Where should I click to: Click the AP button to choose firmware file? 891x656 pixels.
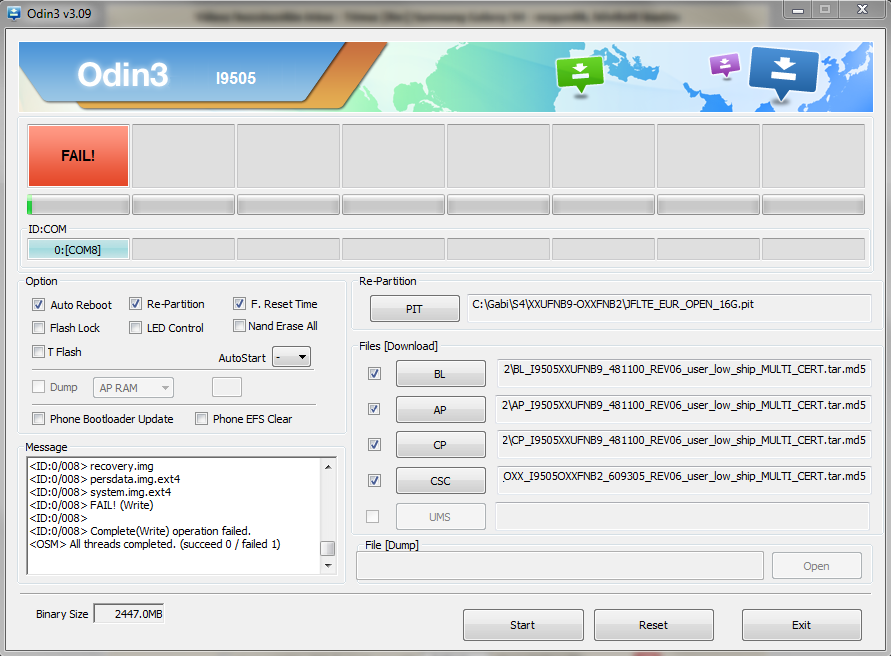pos(440,409)
